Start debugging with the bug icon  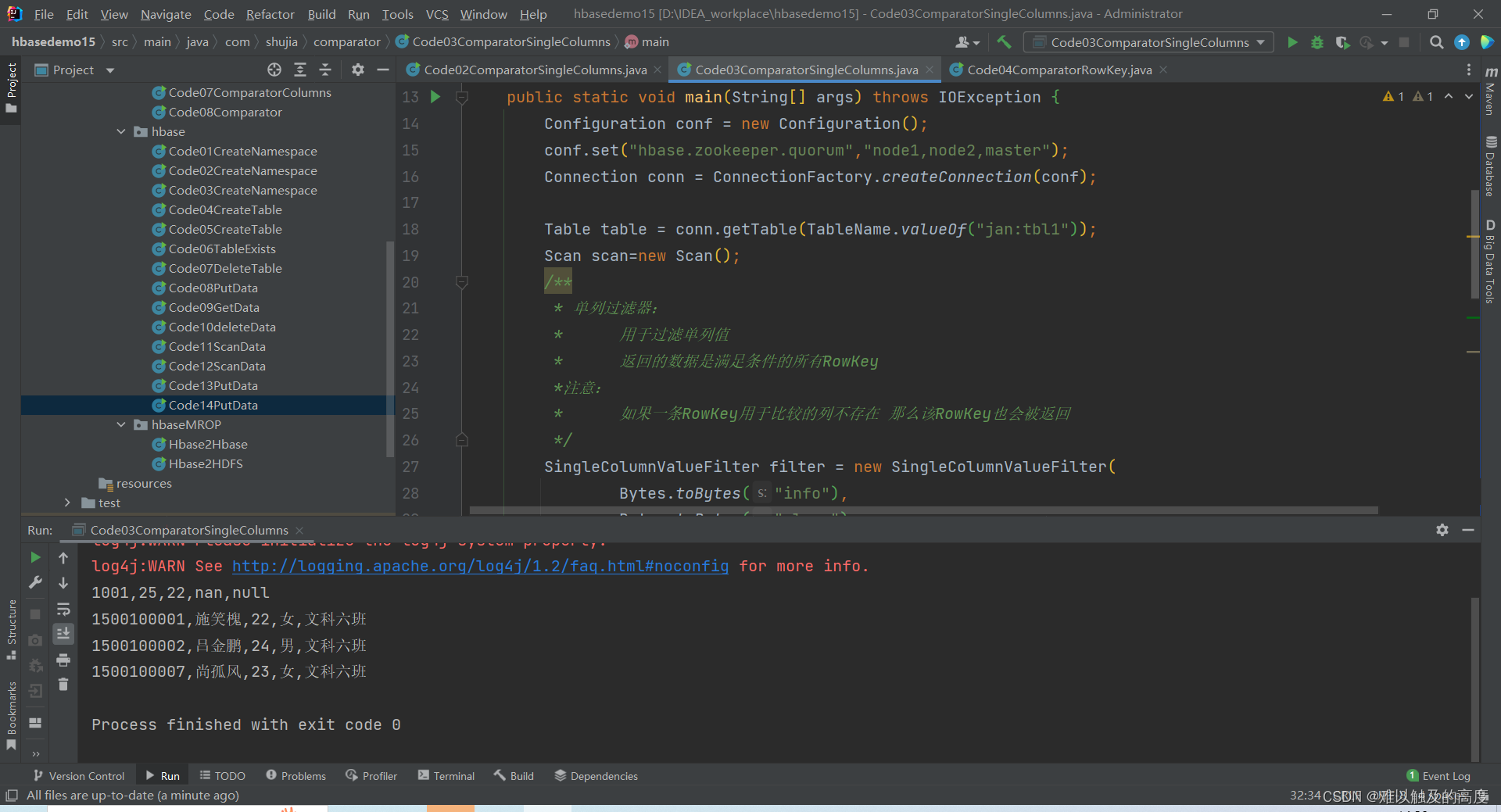[1317, 42]
